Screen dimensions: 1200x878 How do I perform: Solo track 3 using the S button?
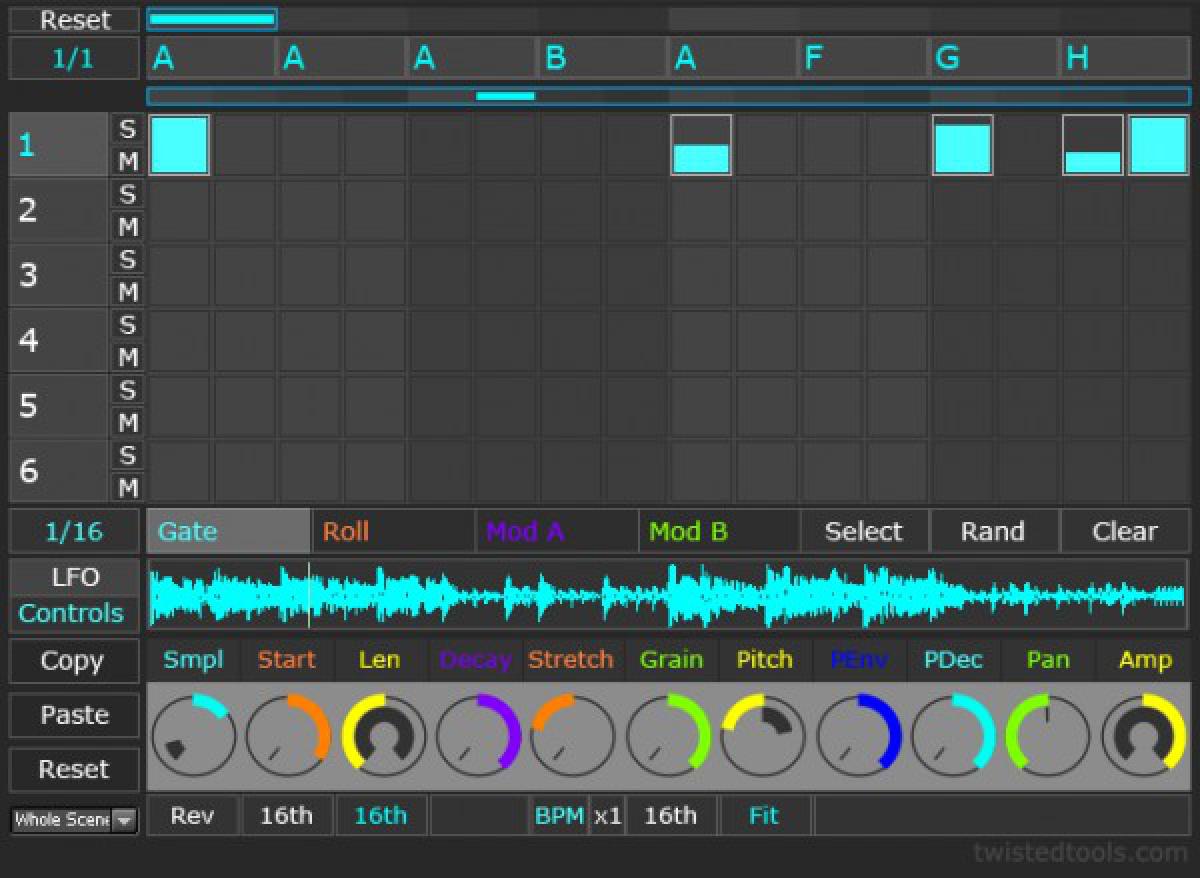click(127, 259)
